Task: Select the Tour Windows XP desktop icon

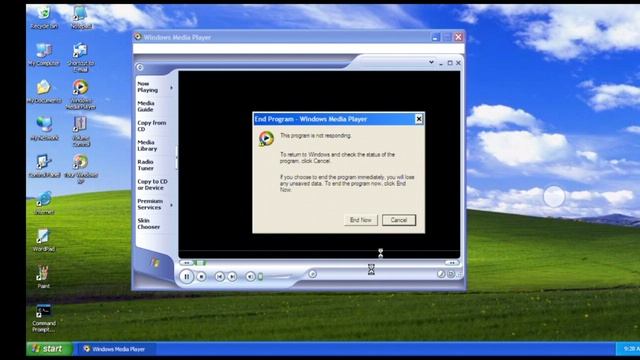Action: coord(81,169)
